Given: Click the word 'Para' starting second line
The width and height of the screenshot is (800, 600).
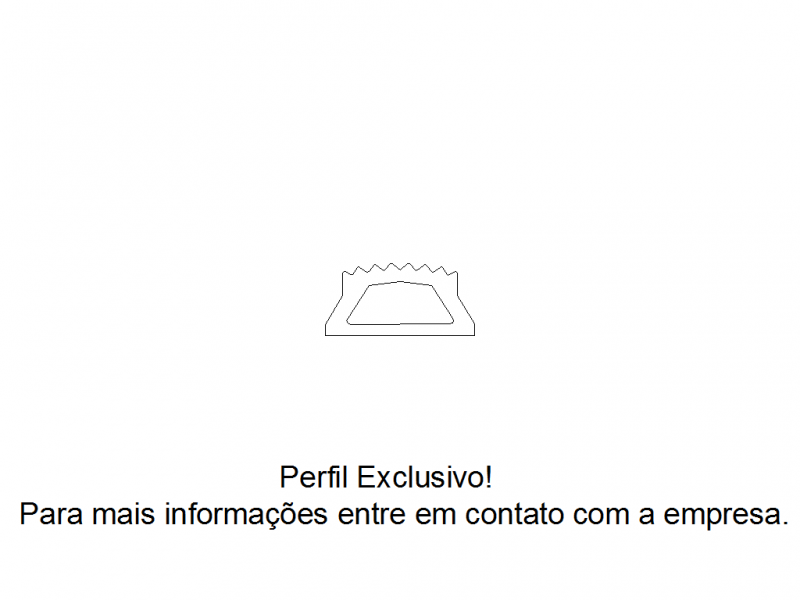Looking at the screenshot, I should pos(51,514).
